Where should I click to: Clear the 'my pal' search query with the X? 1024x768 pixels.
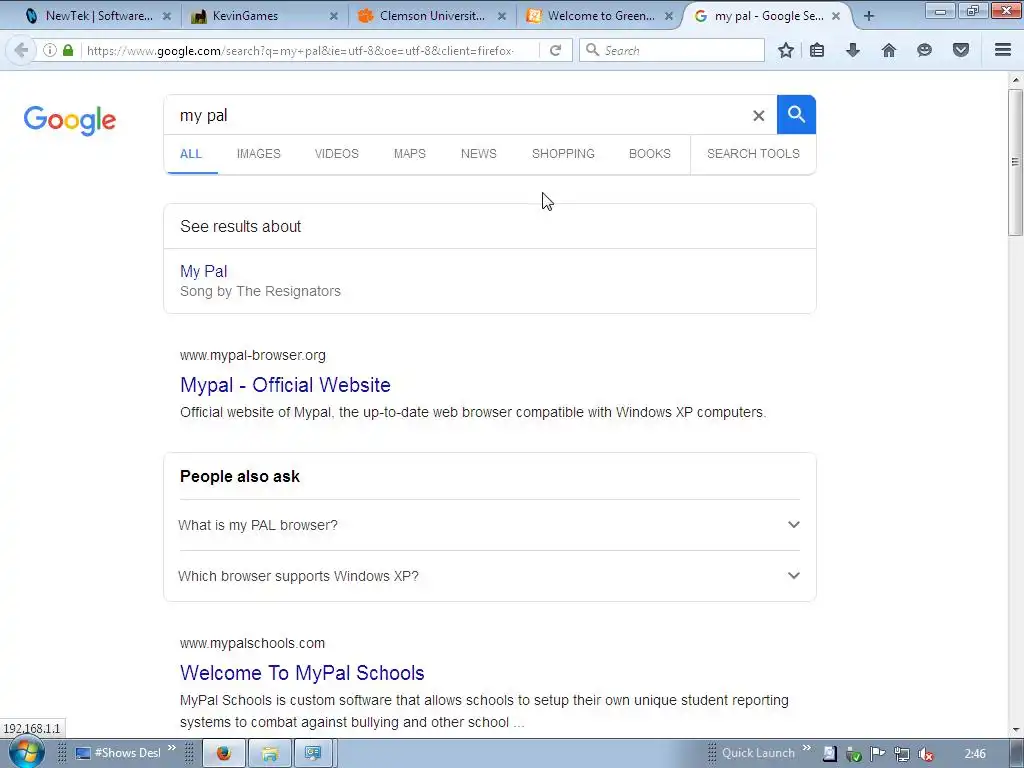click(758, 116)
